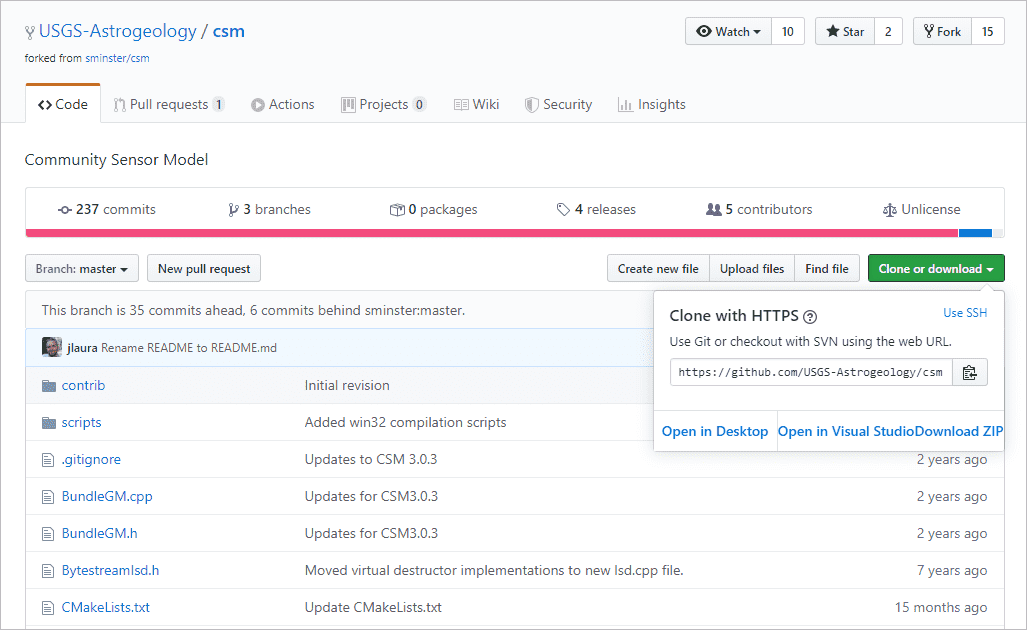Click Open in Desktop

pyautogui.click(x=715, y=432)
